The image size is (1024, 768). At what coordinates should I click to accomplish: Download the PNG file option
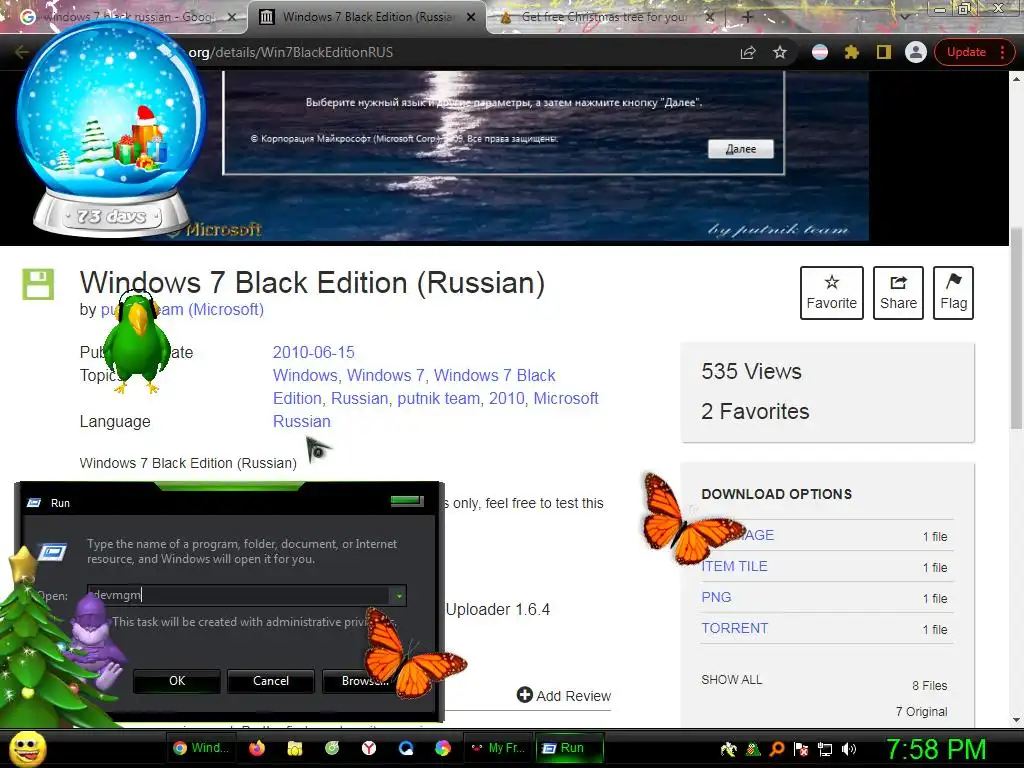click(x=716, y=597)
